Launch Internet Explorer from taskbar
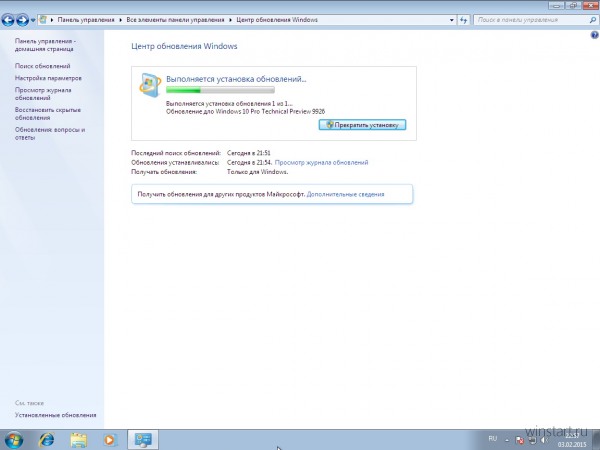This screenshot has height=450, width=600. [46, 440]
